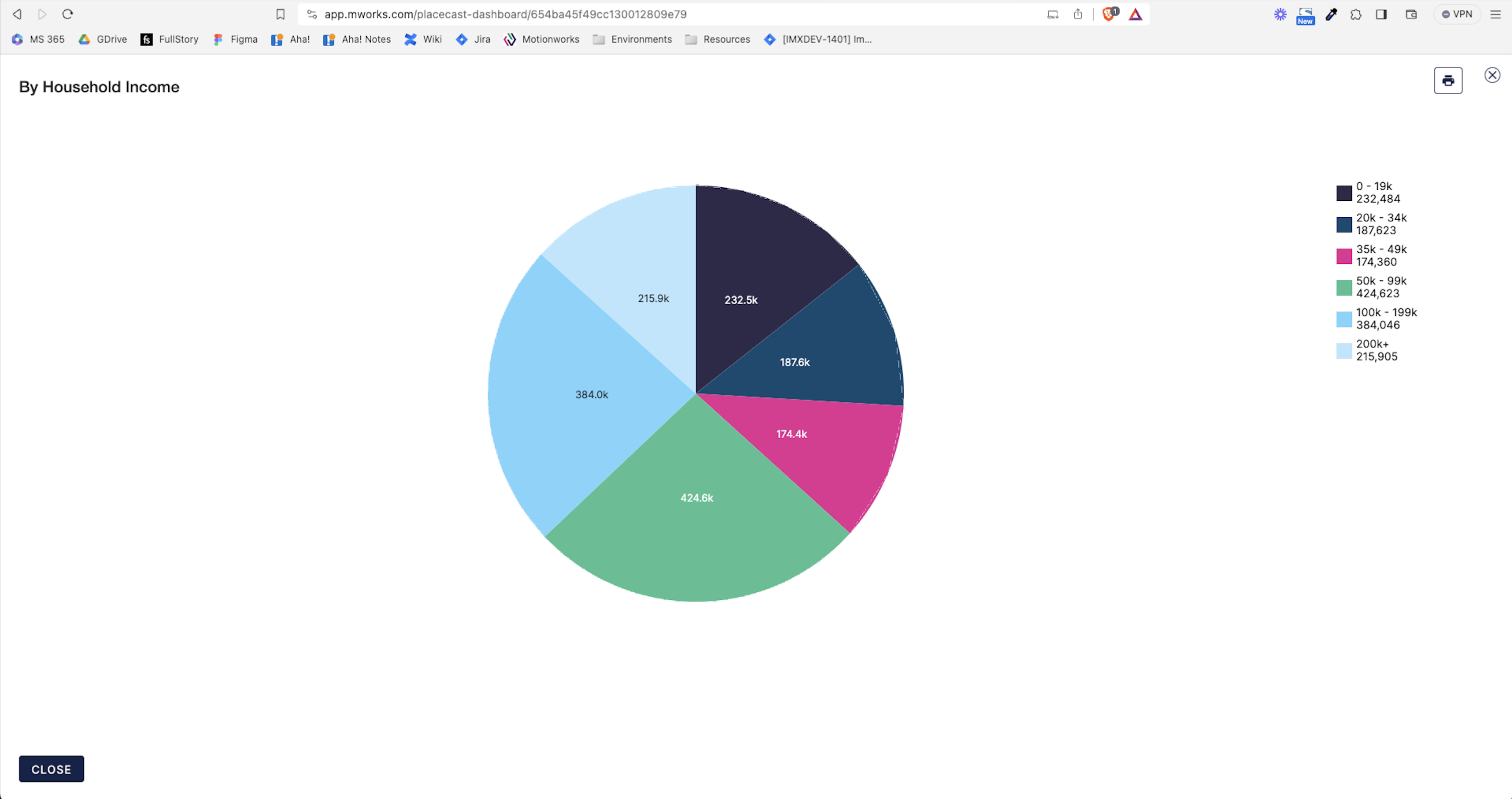Open Brave Shields lion icon
The height and width of the screenshot is (799, 1512).
1109,14
